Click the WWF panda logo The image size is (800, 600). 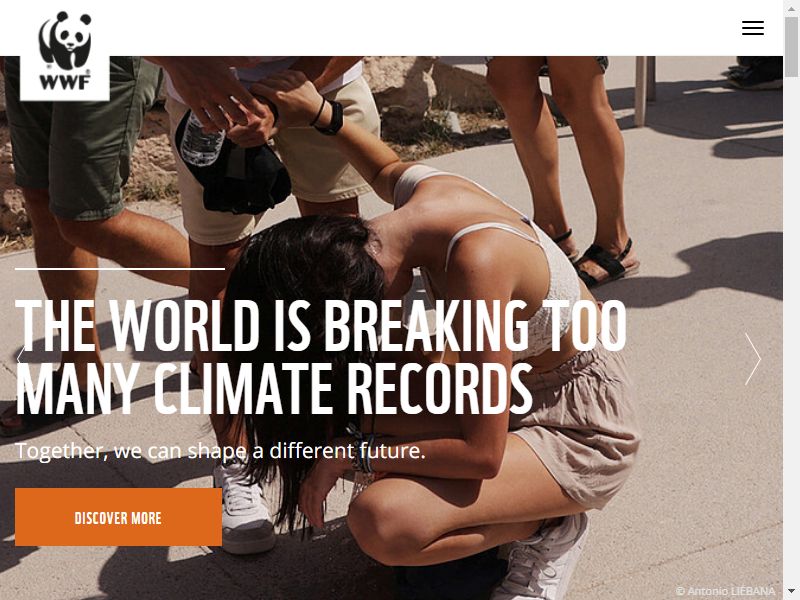click(65, 51)
